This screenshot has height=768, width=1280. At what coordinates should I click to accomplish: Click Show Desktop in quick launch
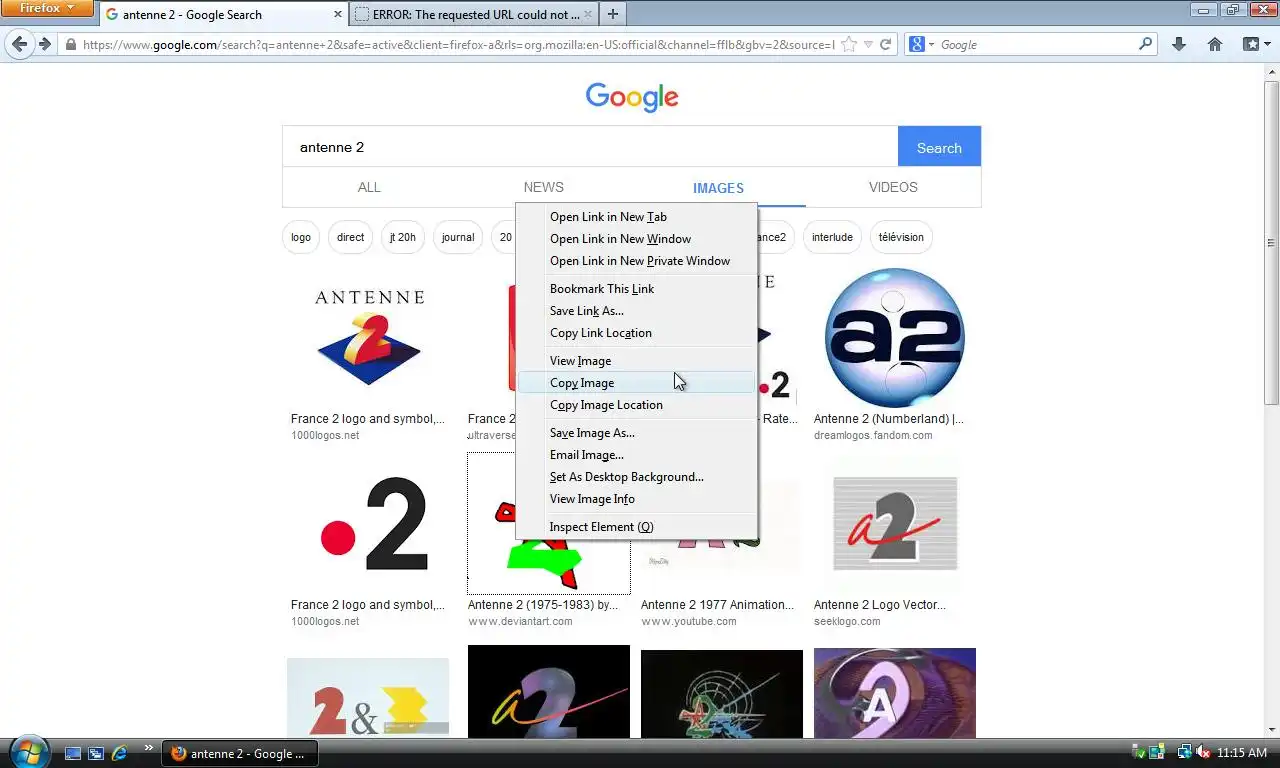[72, 753]
